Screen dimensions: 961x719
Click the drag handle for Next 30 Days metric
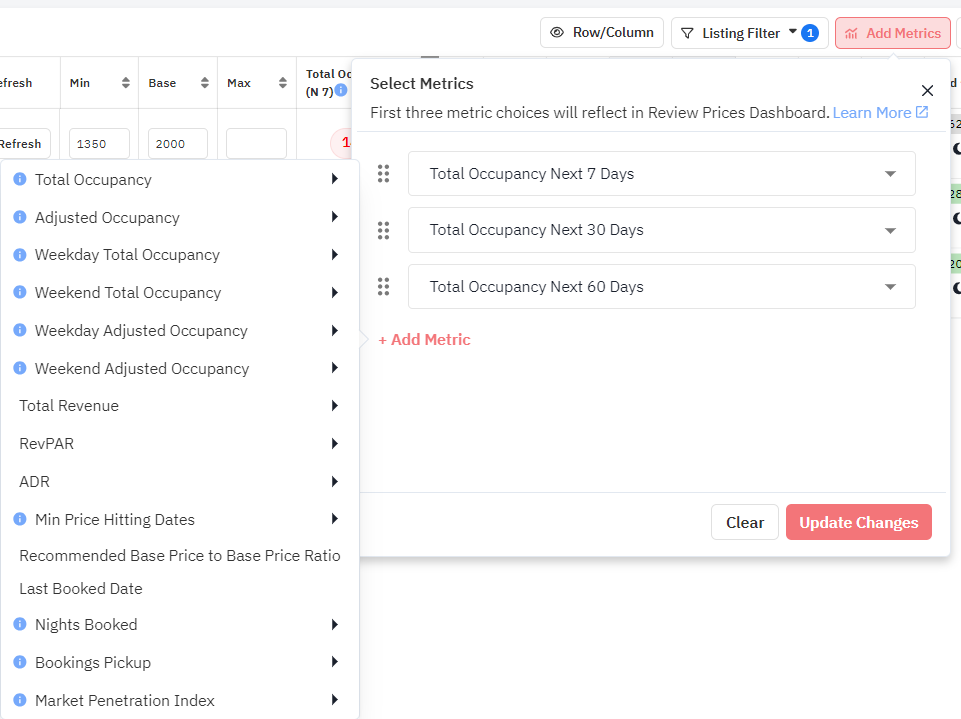pos(383,230)
